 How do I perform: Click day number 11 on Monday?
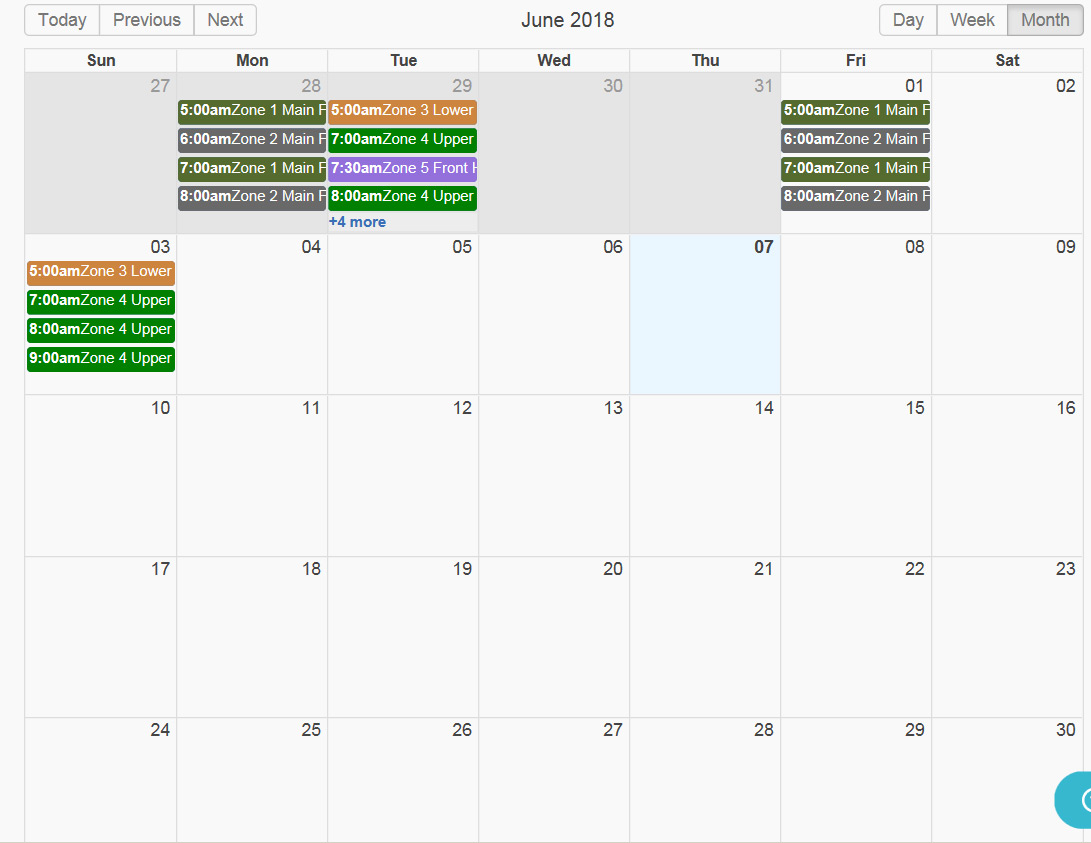coord(311,408)
